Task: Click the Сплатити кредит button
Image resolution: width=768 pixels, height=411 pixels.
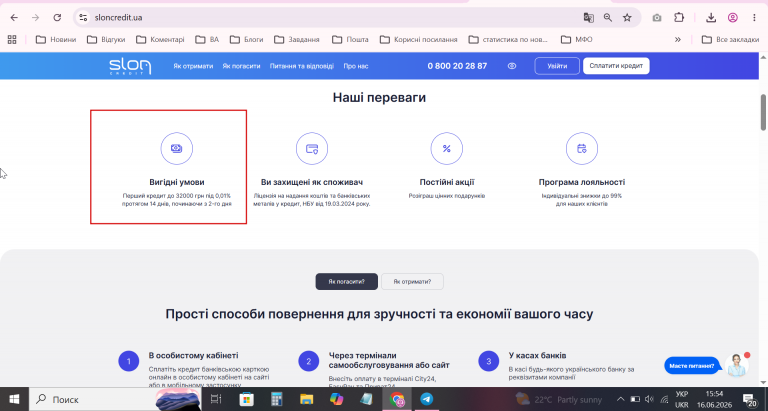Action: coord(616,66)
